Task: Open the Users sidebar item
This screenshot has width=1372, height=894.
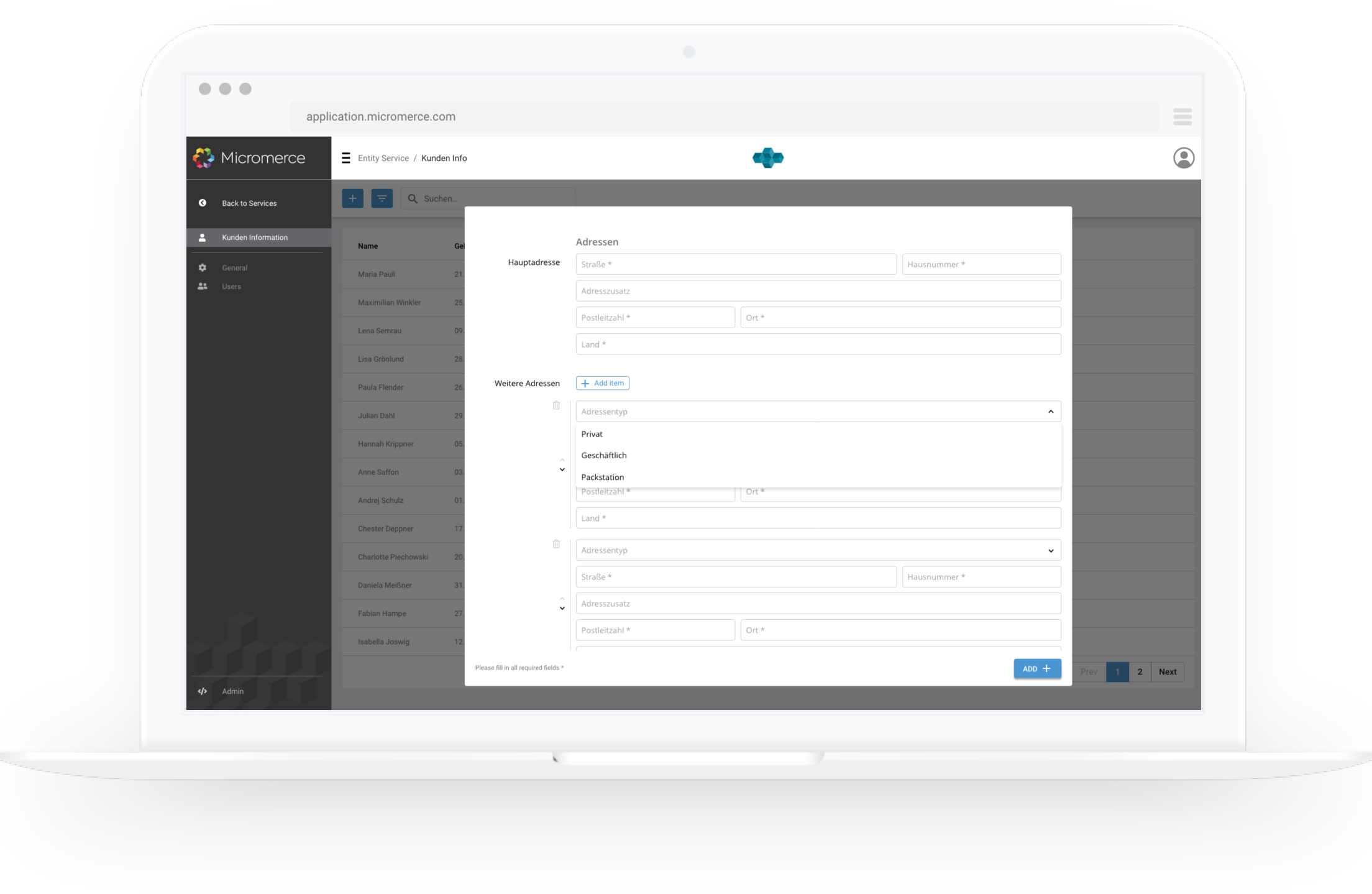Action: click(231, 287)
